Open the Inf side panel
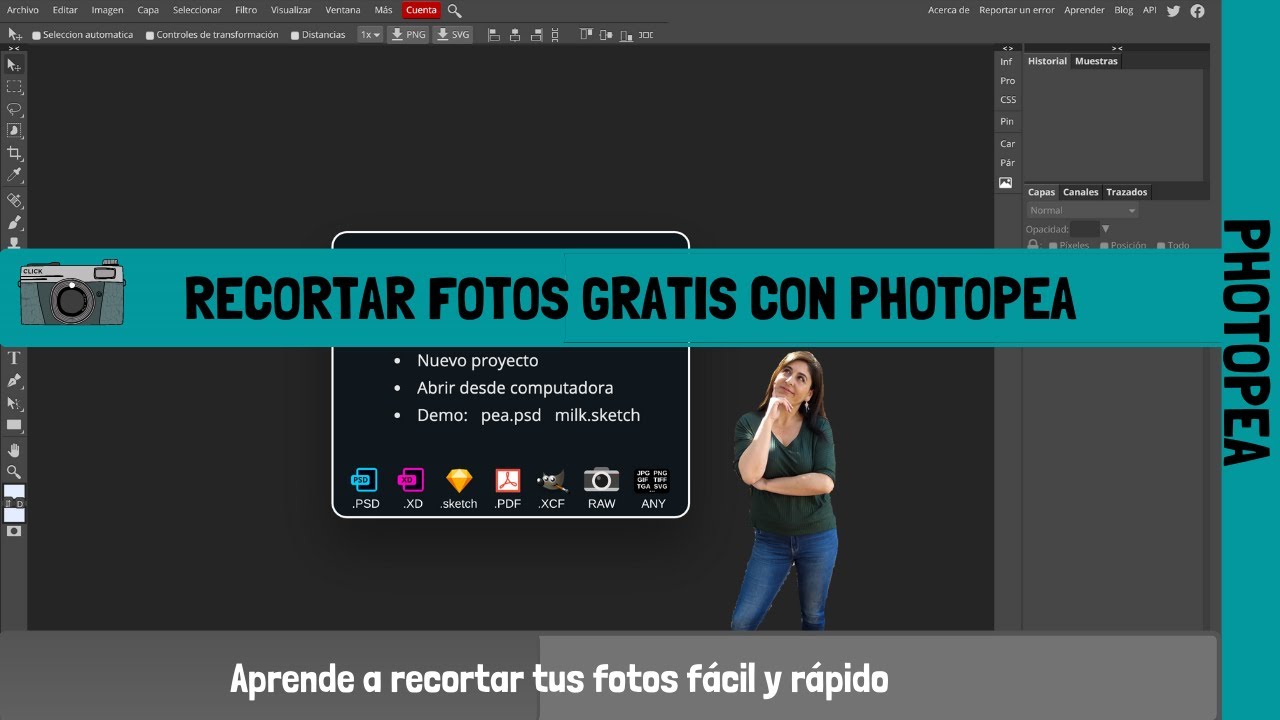The image size is (1280, 720). tap(1007, 62)
